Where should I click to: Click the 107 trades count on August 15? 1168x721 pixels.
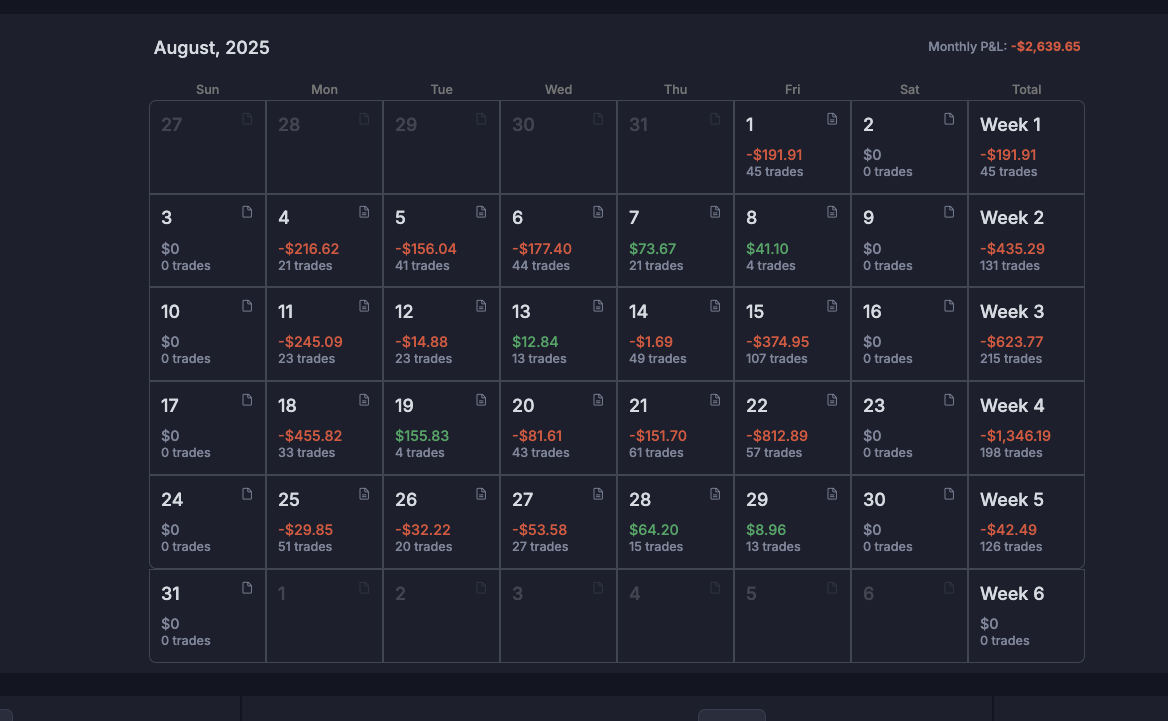776,359
